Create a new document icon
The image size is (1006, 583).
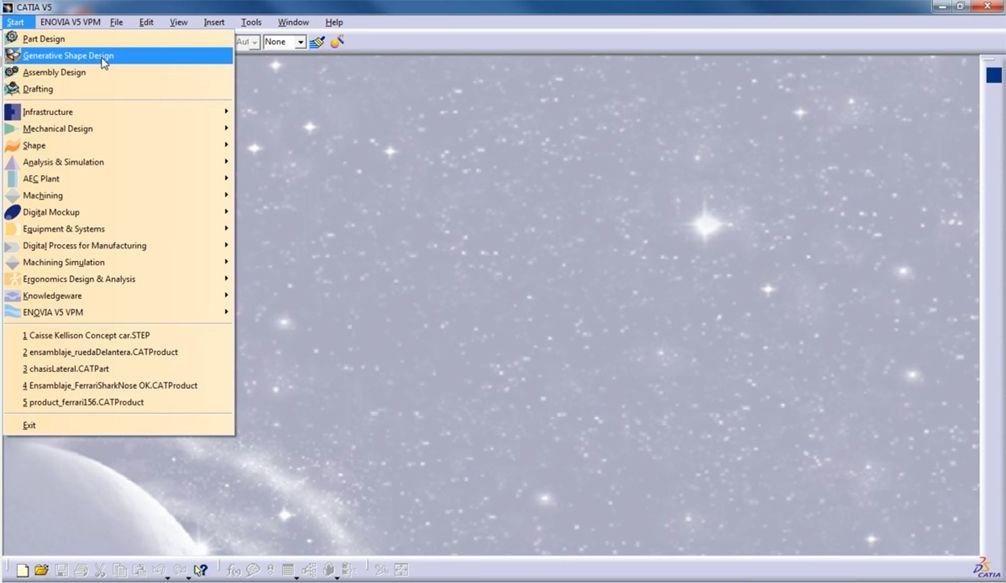coord(22,570)
